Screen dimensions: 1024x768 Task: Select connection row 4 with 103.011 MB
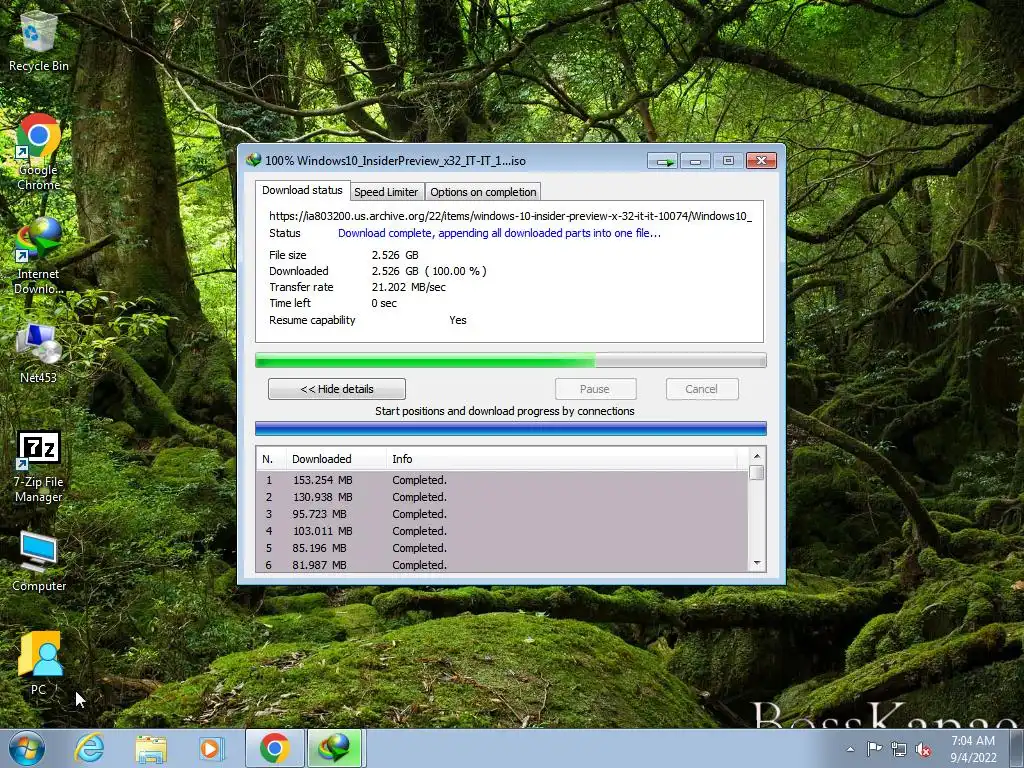tap(502, 531)
